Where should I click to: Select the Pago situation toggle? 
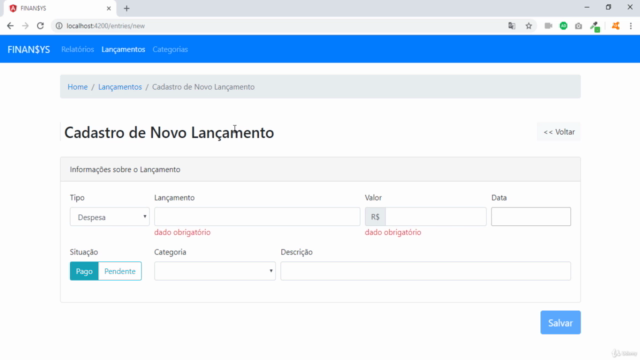[x=84, y=271]
